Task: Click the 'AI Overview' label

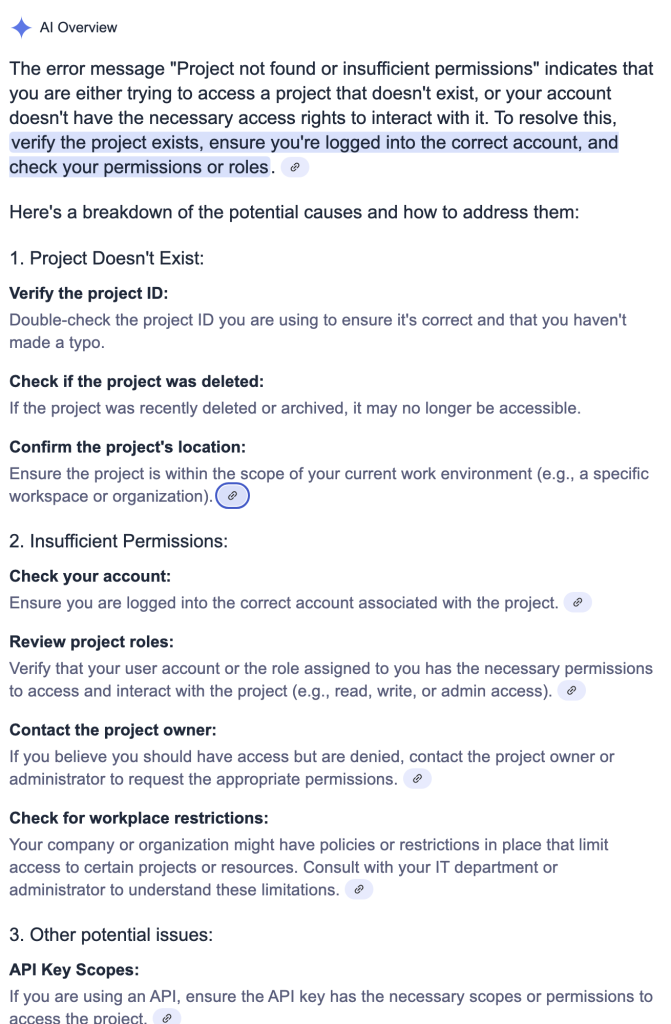Action: [78, 27]
